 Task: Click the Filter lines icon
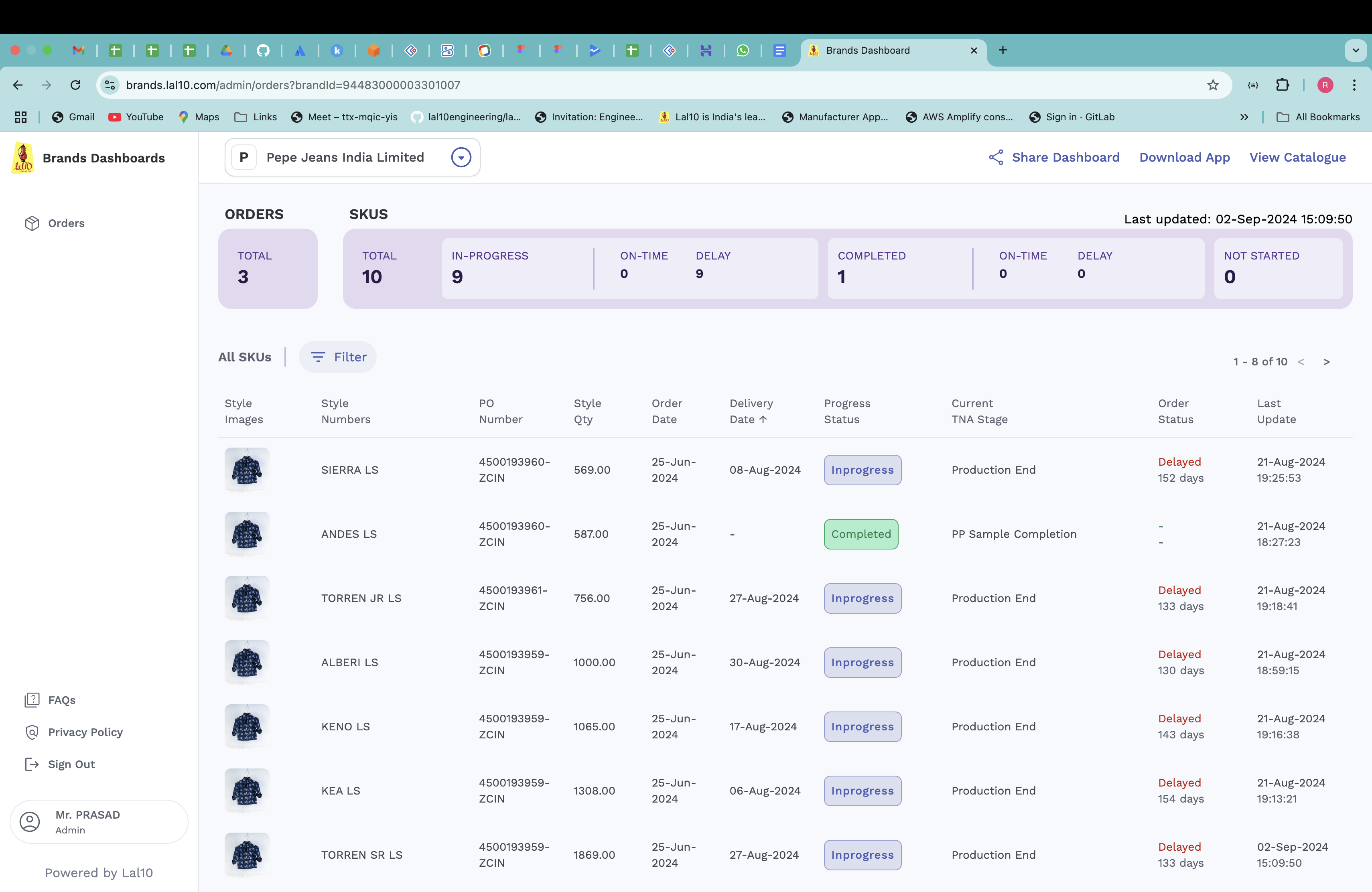point(318,357)
